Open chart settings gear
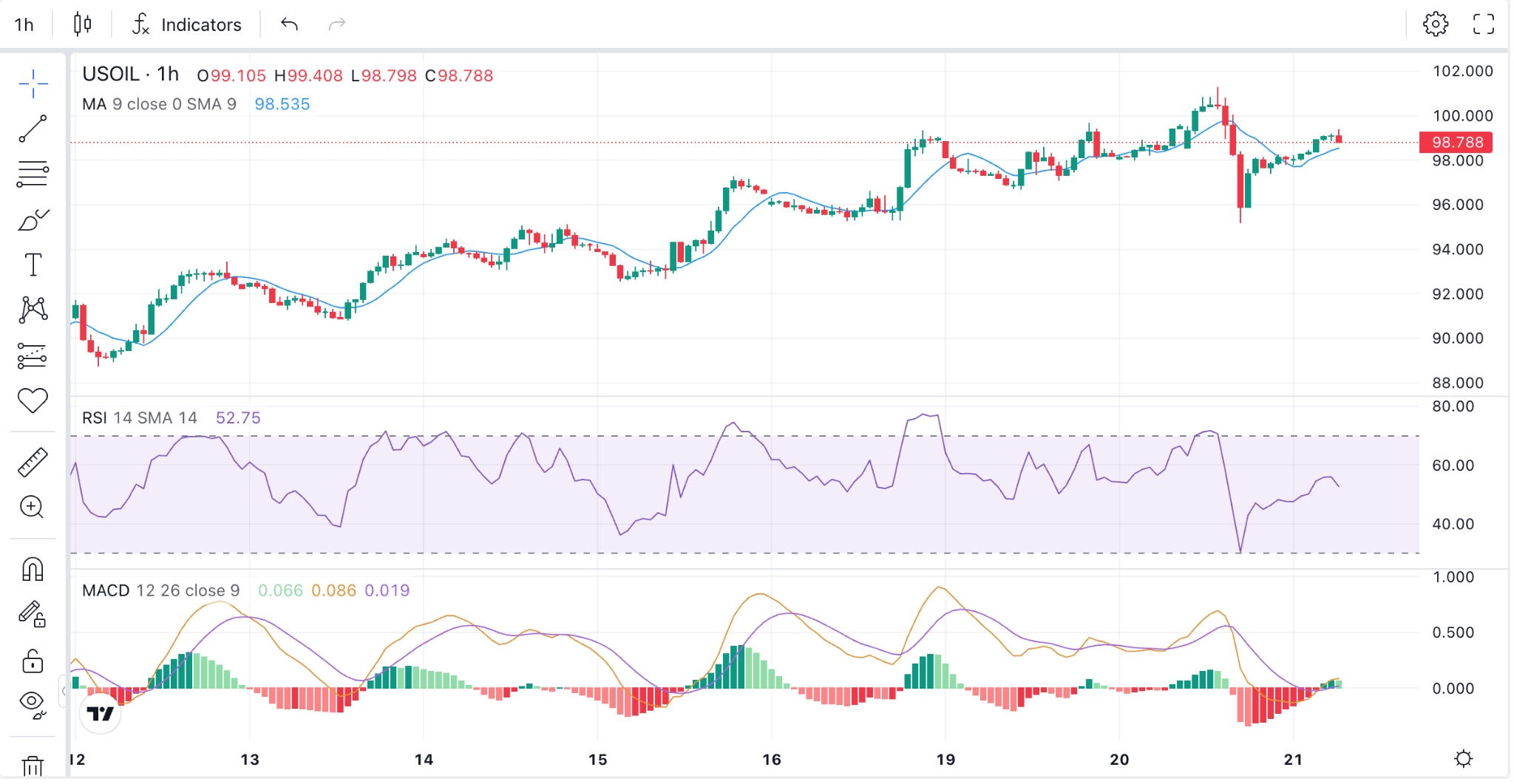The width and height of the screenshot is (1514, 784). tap(1436, 24)
